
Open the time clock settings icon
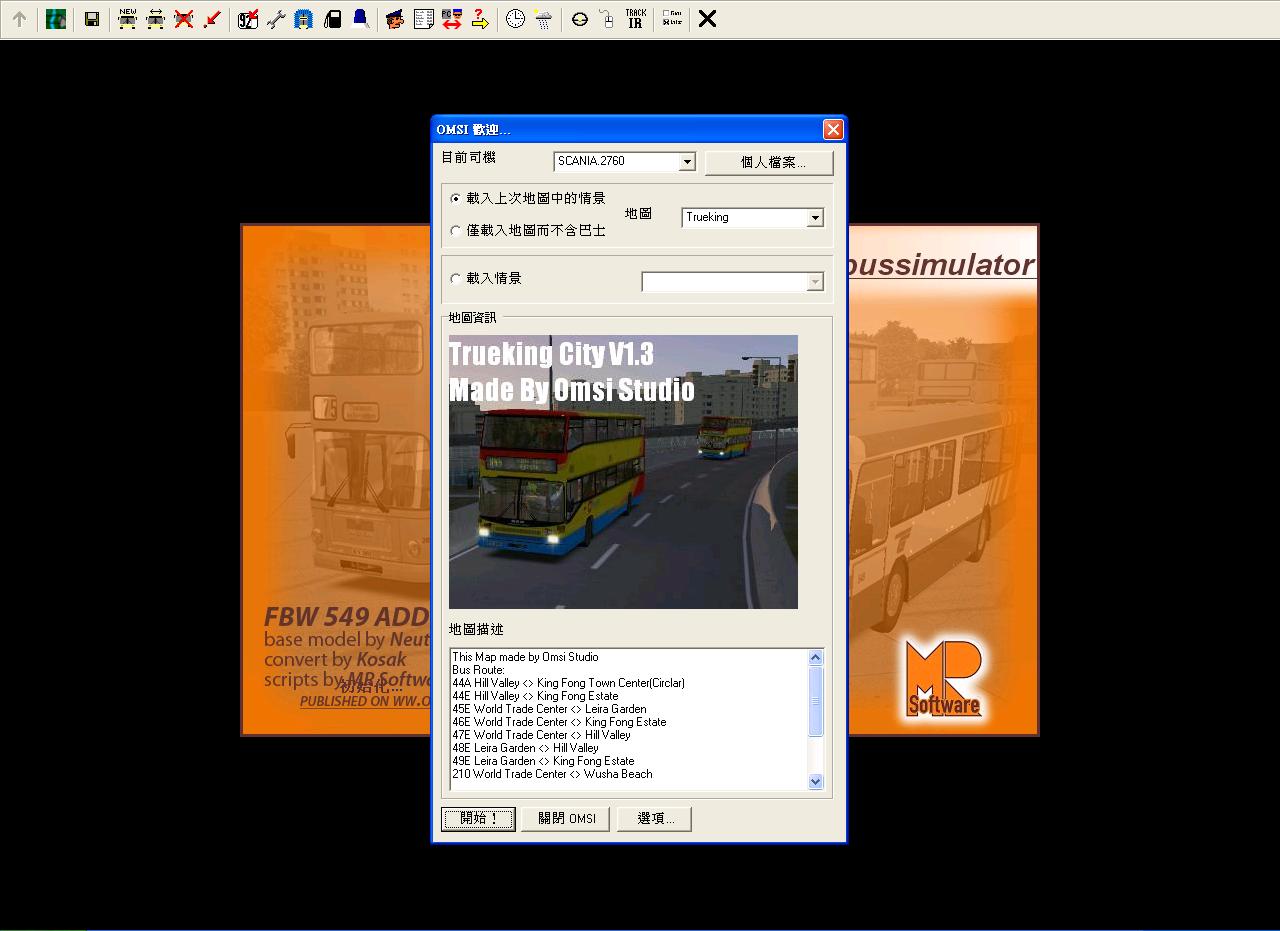[515, 19]
